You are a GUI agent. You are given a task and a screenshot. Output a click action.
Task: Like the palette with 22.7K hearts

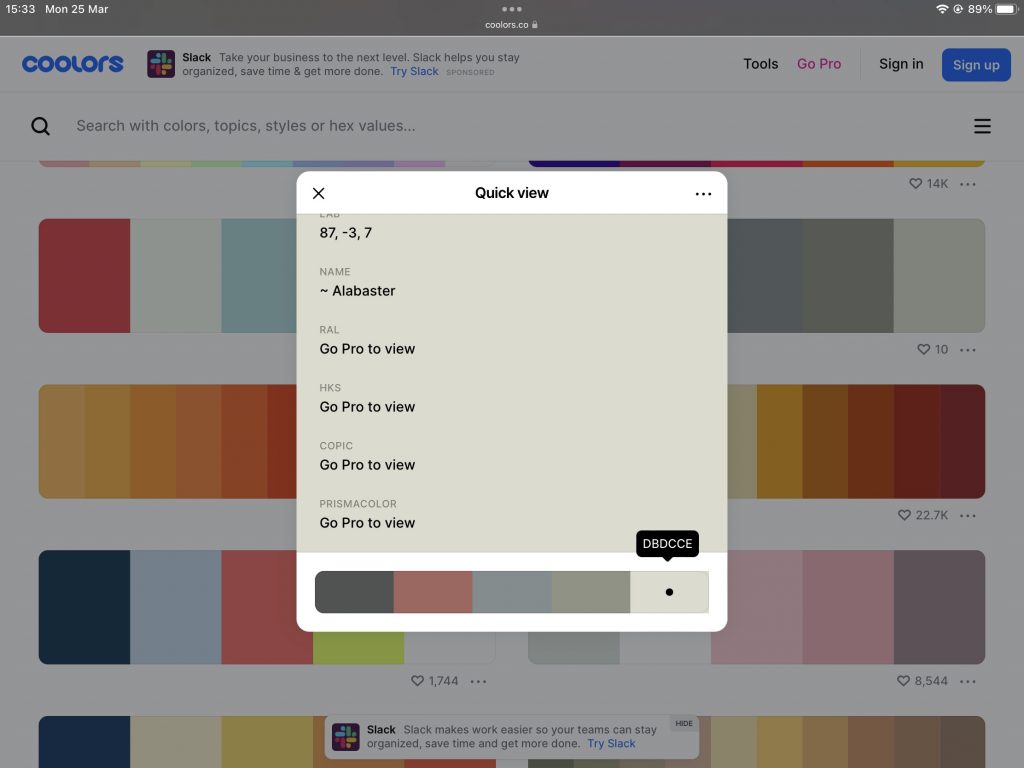pyautogui.click(x=904, y=515)
